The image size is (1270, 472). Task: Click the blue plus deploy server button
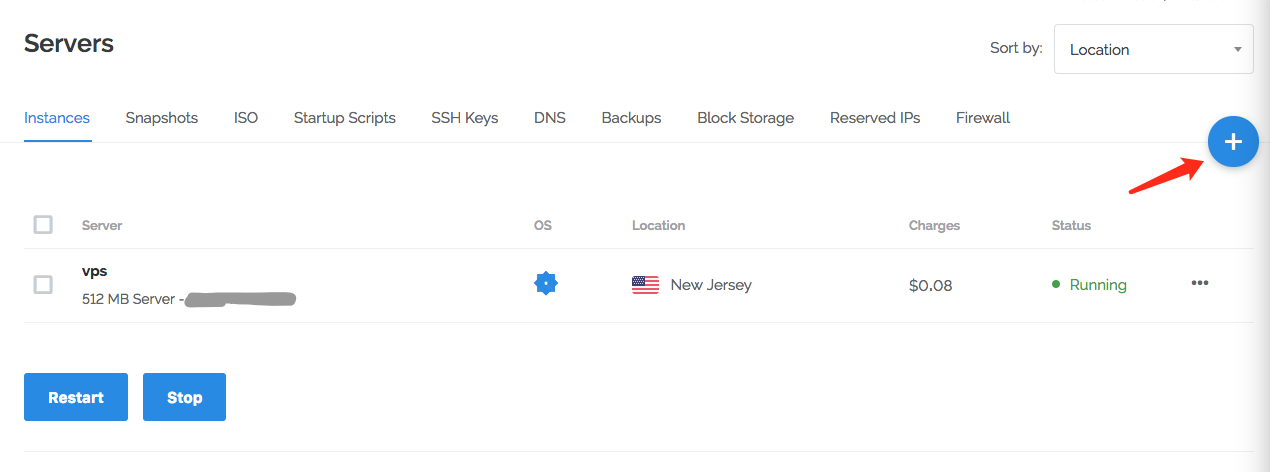pos(1233,142)
